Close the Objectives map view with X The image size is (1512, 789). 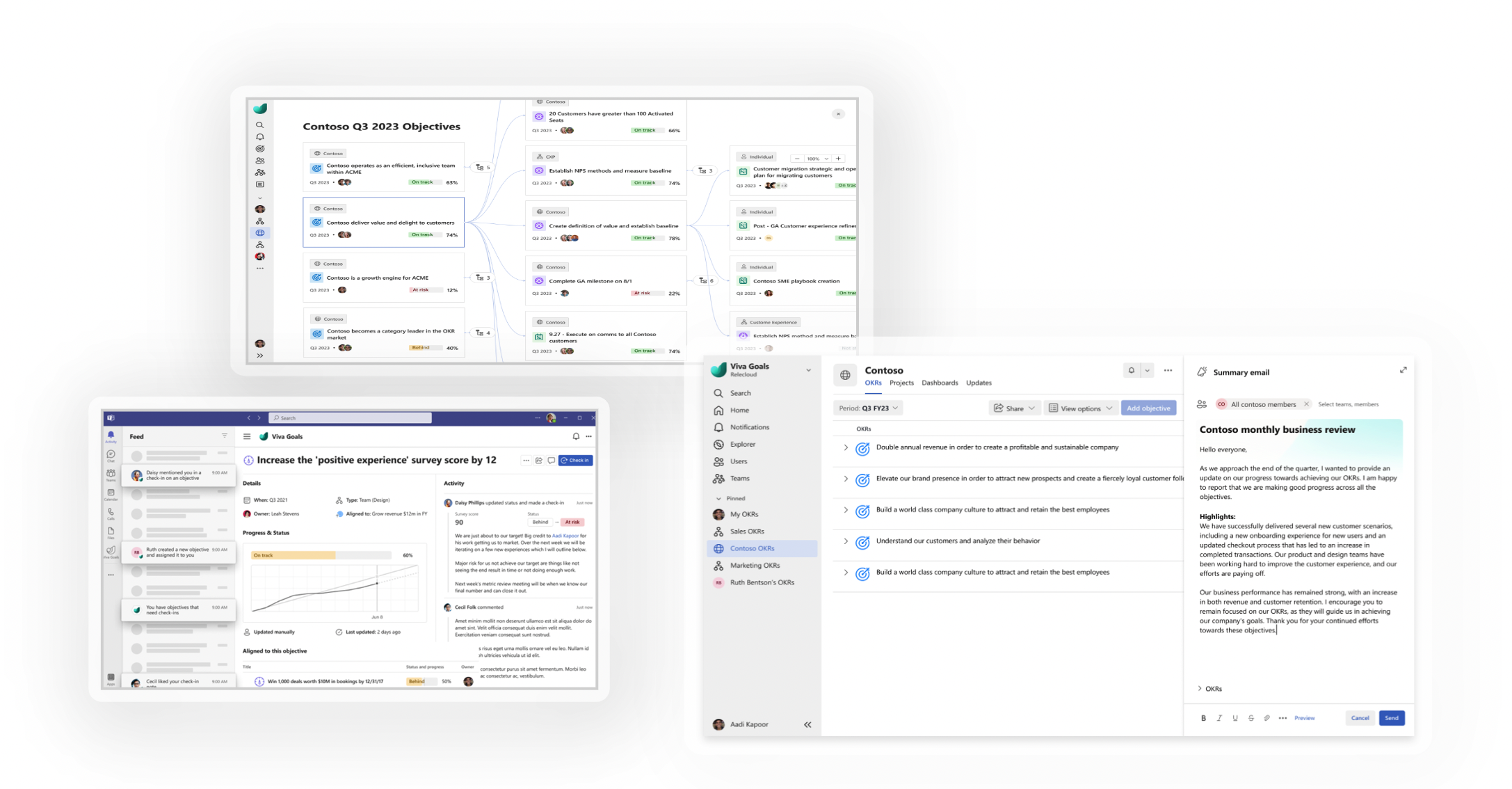(x=838, y=114)
